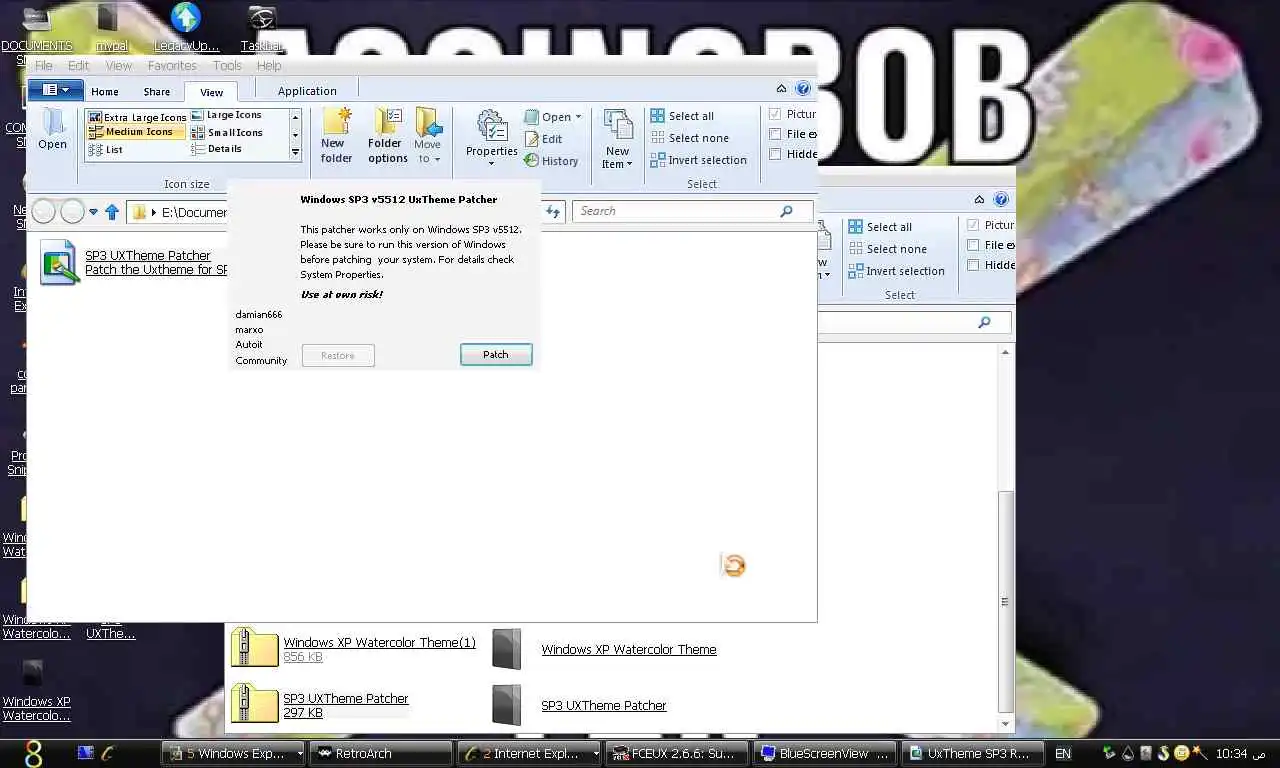Toggle Hidden items checkbox in back window
Screen dimensions: 1280x768
(x=973, y=265)
